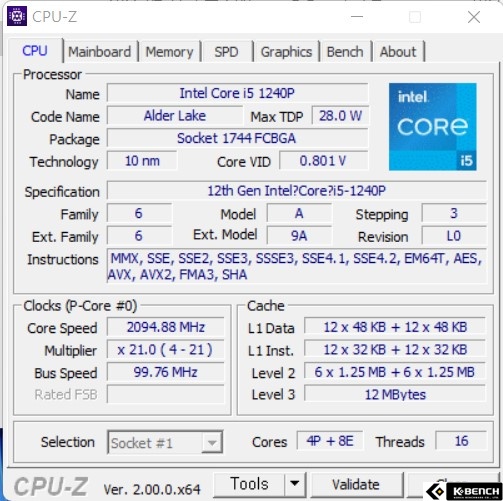Click the Clocks (P-Core #0) group label
The width and height of the screenshot is (503, 501).
(80, 306)
